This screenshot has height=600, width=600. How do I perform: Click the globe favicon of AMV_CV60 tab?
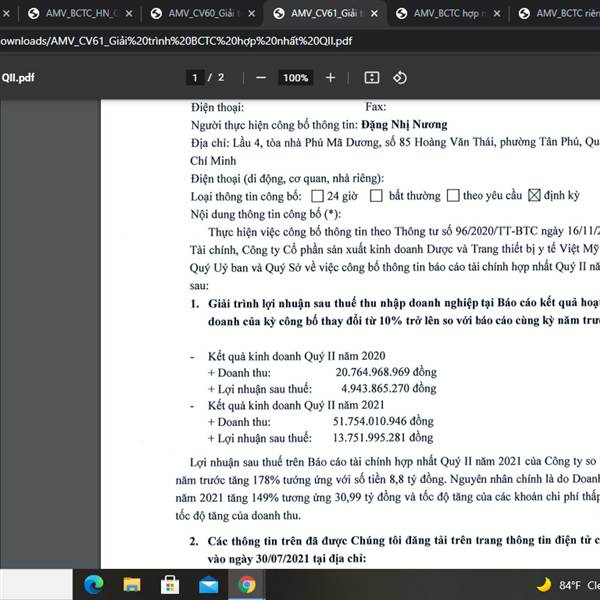156,13
